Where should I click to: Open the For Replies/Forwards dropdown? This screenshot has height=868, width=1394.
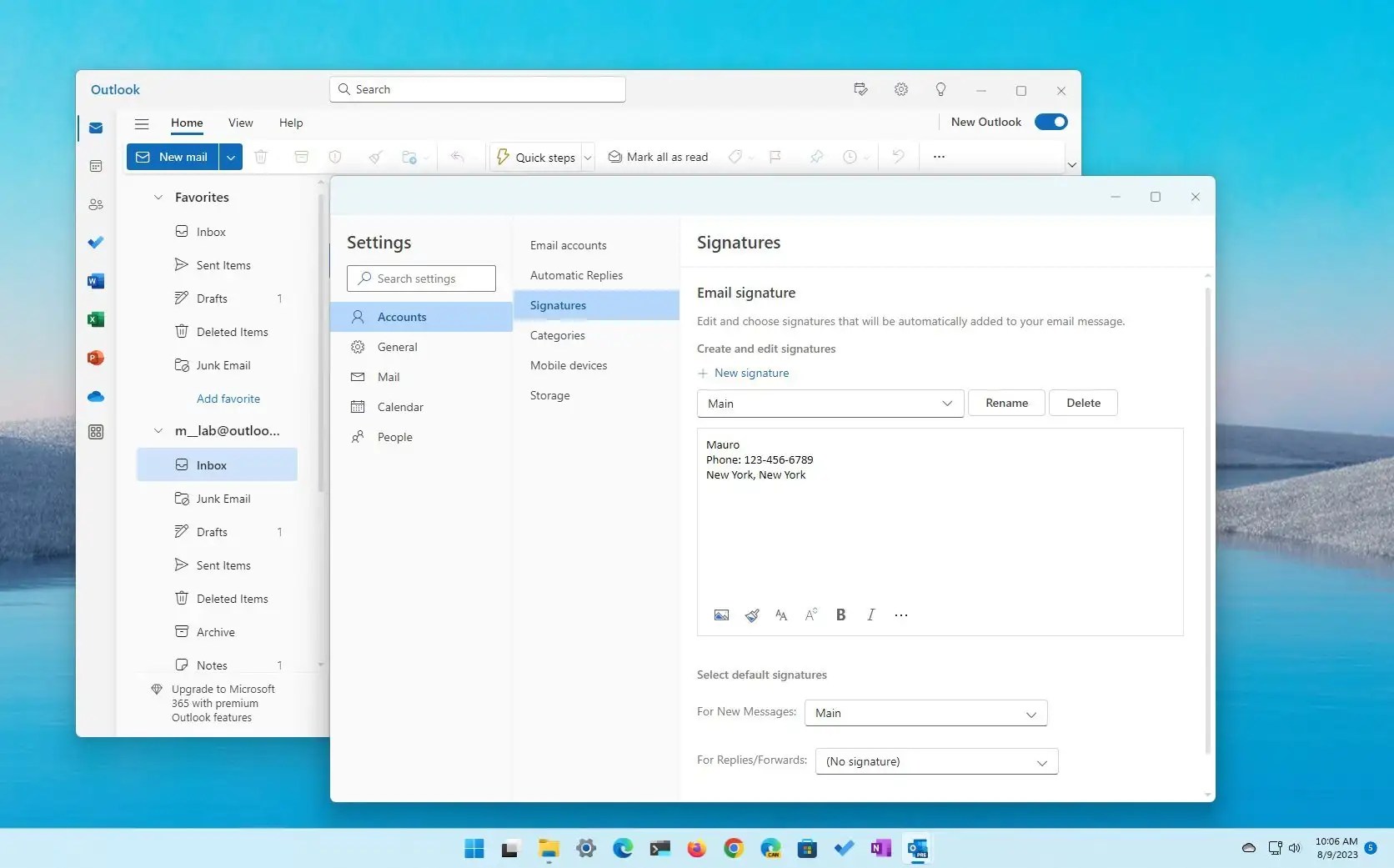935,760
